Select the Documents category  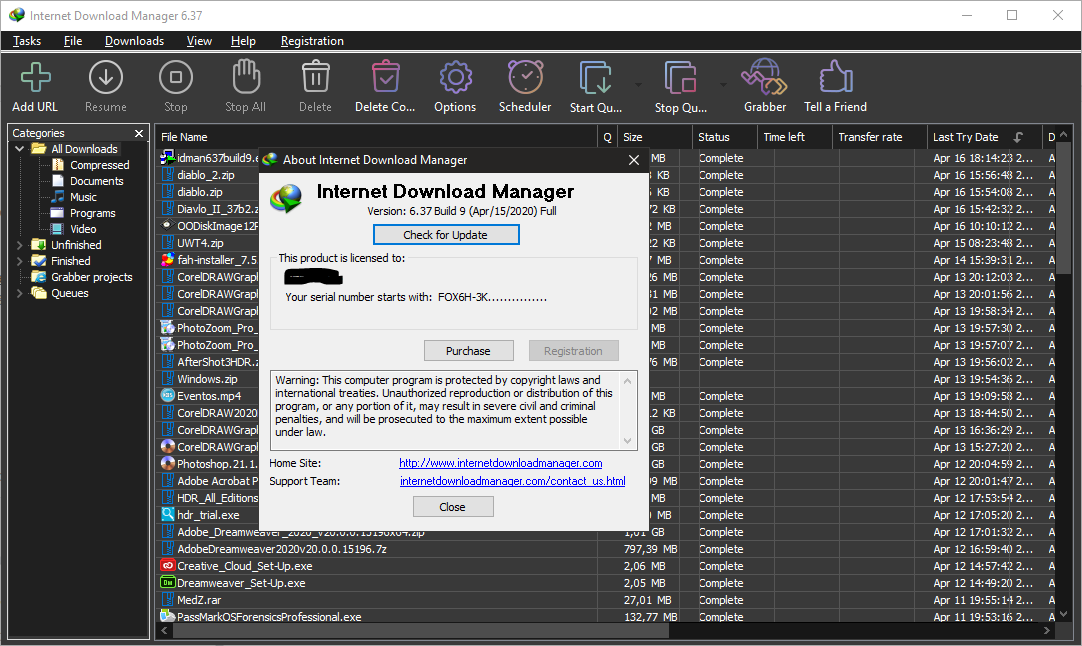click(88, 181)
